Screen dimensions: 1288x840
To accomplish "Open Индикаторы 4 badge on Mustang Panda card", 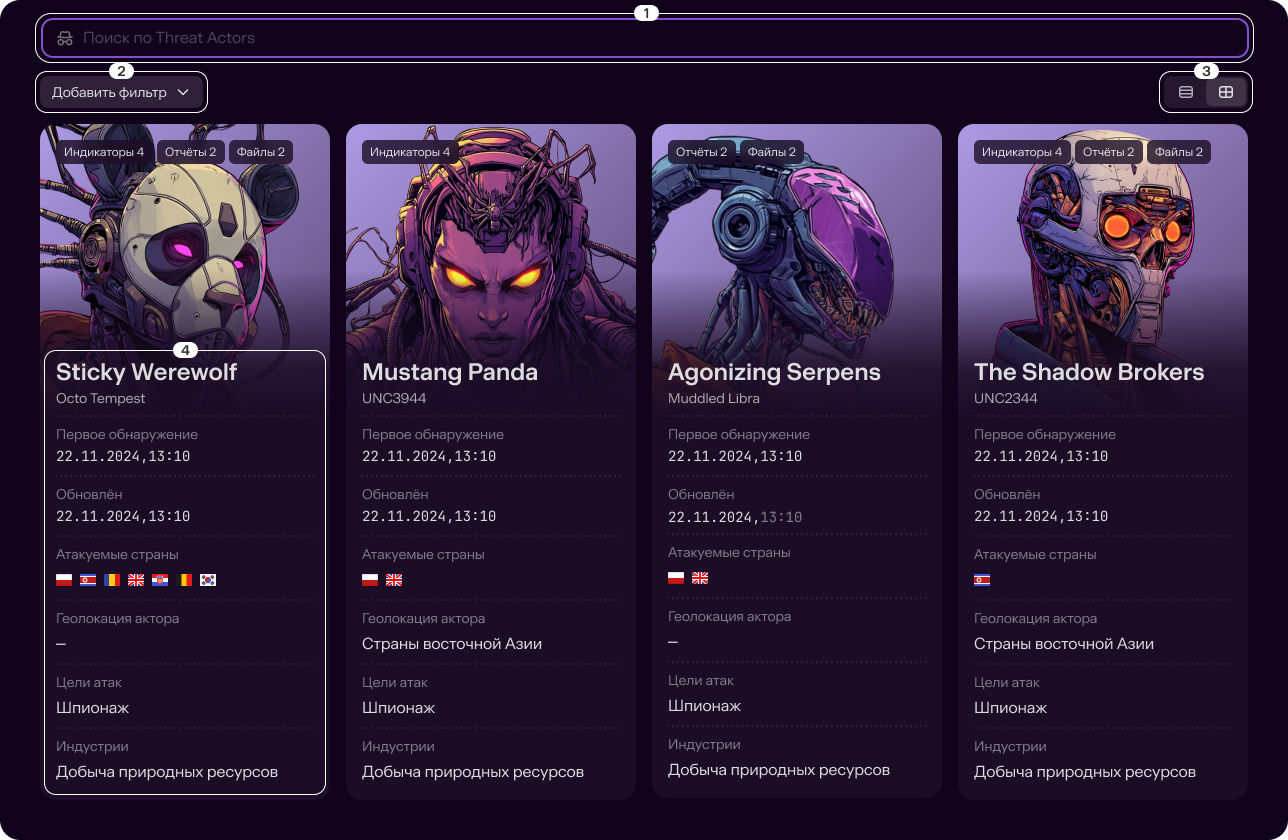I will click(x=410, y=152).
